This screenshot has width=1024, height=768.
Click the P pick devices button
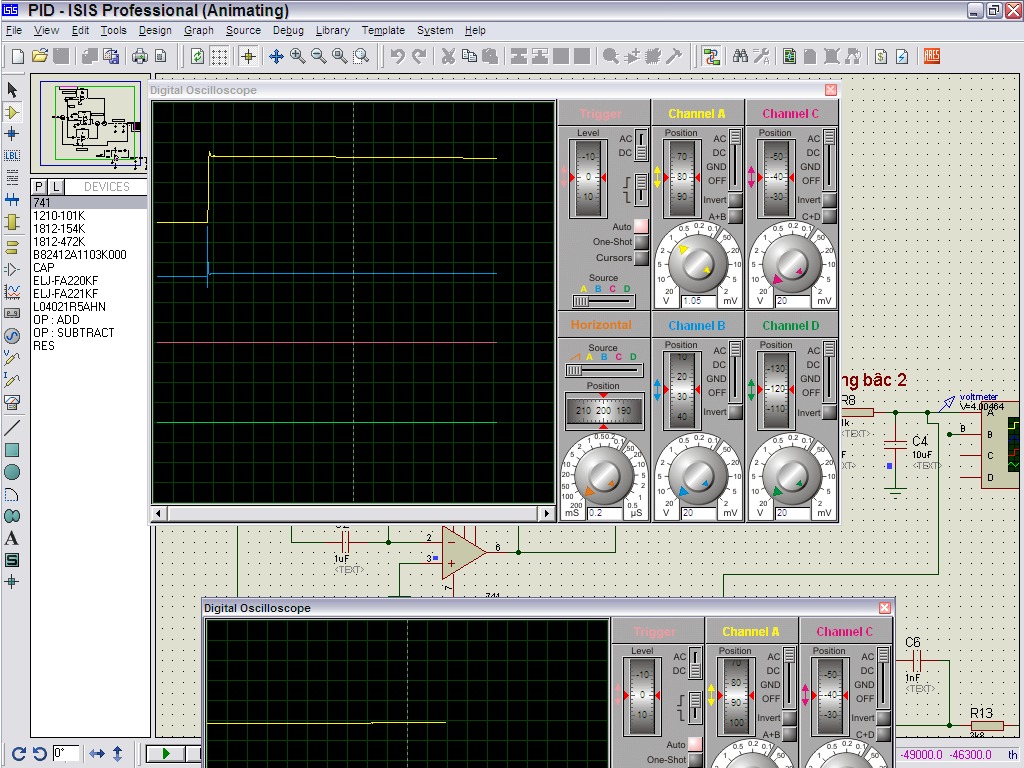click(x=39, y=187)
